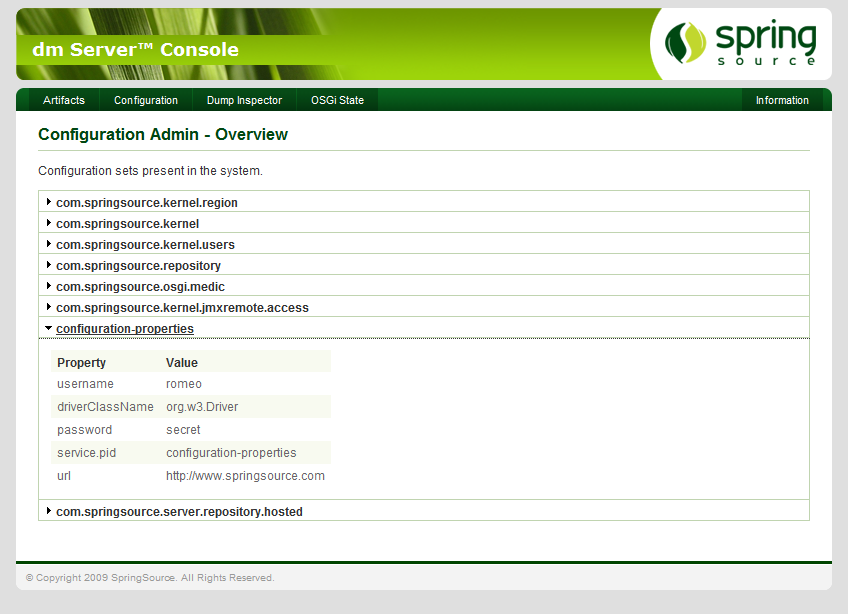Select the driverClassName property cell
The height and width of the screenshot is (614, 848).
(105, 407)
